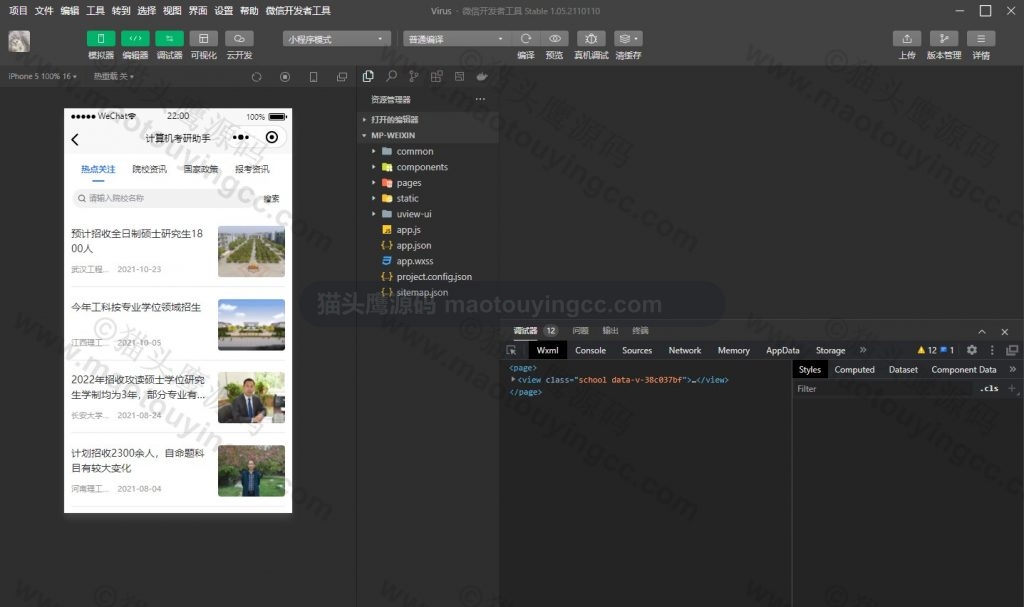Screen dimensions: 1024x607
Task: Open the 小程序模式 mode dropdown
Action: click(x=336, y=39)
